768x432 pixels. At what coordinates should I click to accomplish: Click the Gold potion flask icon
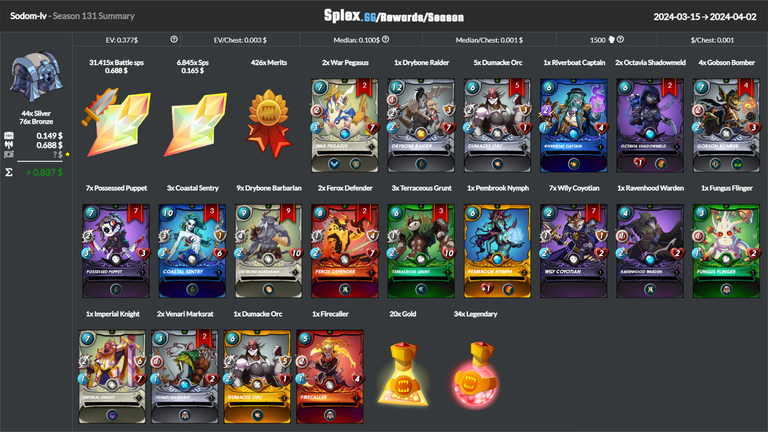point(403,374)
